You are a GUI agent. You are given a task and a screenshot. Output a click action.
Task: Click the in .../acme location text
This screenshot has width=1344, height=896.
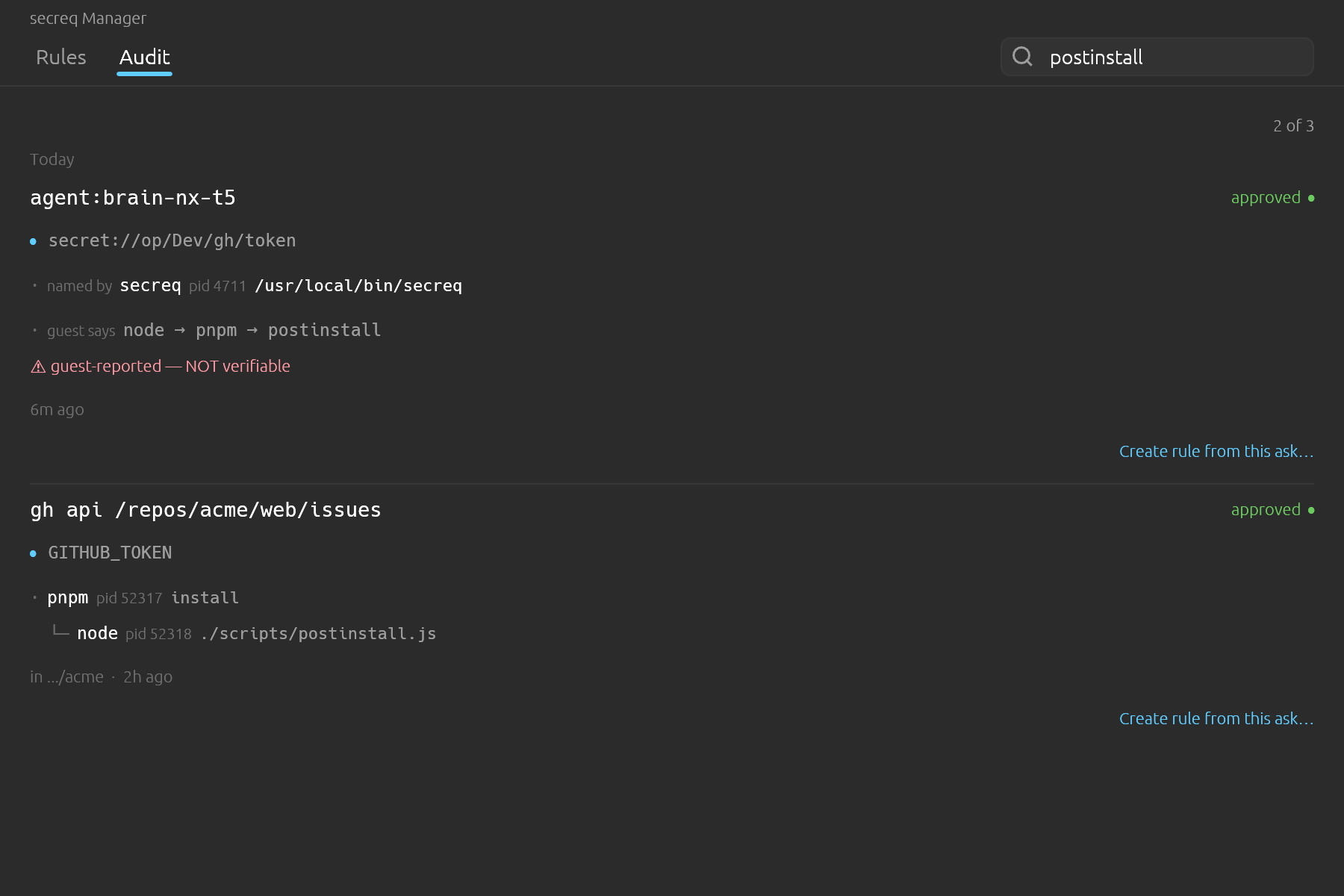[x=66, y=677]
